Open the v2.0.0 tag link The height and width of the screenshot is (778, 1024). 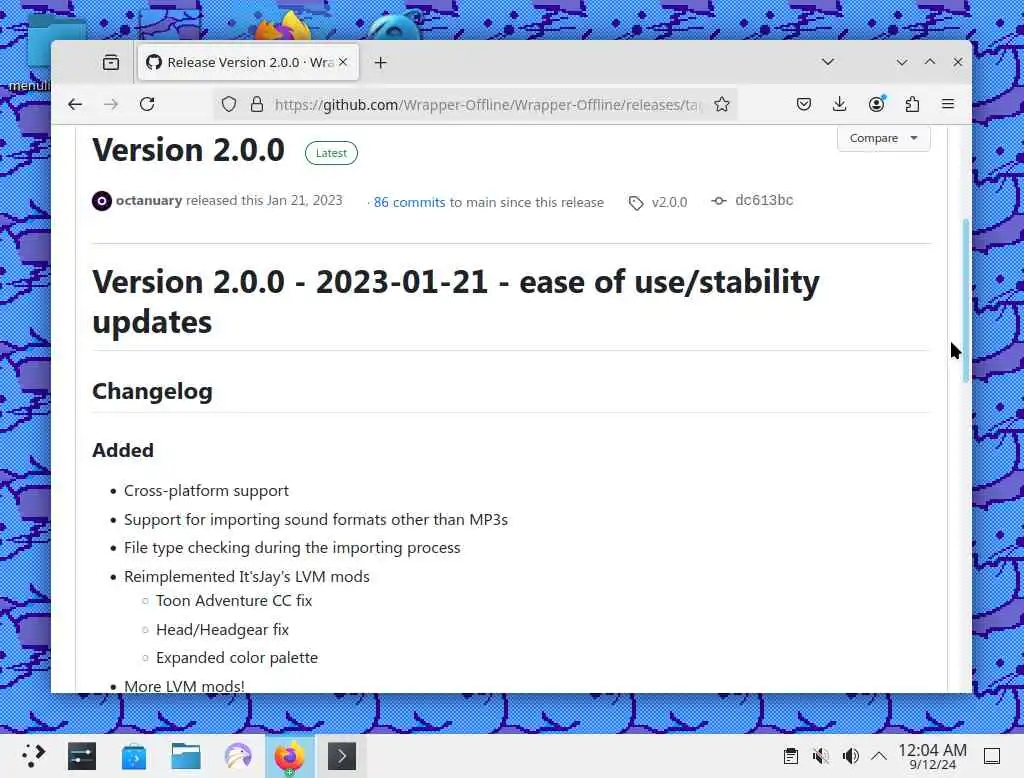669,203
